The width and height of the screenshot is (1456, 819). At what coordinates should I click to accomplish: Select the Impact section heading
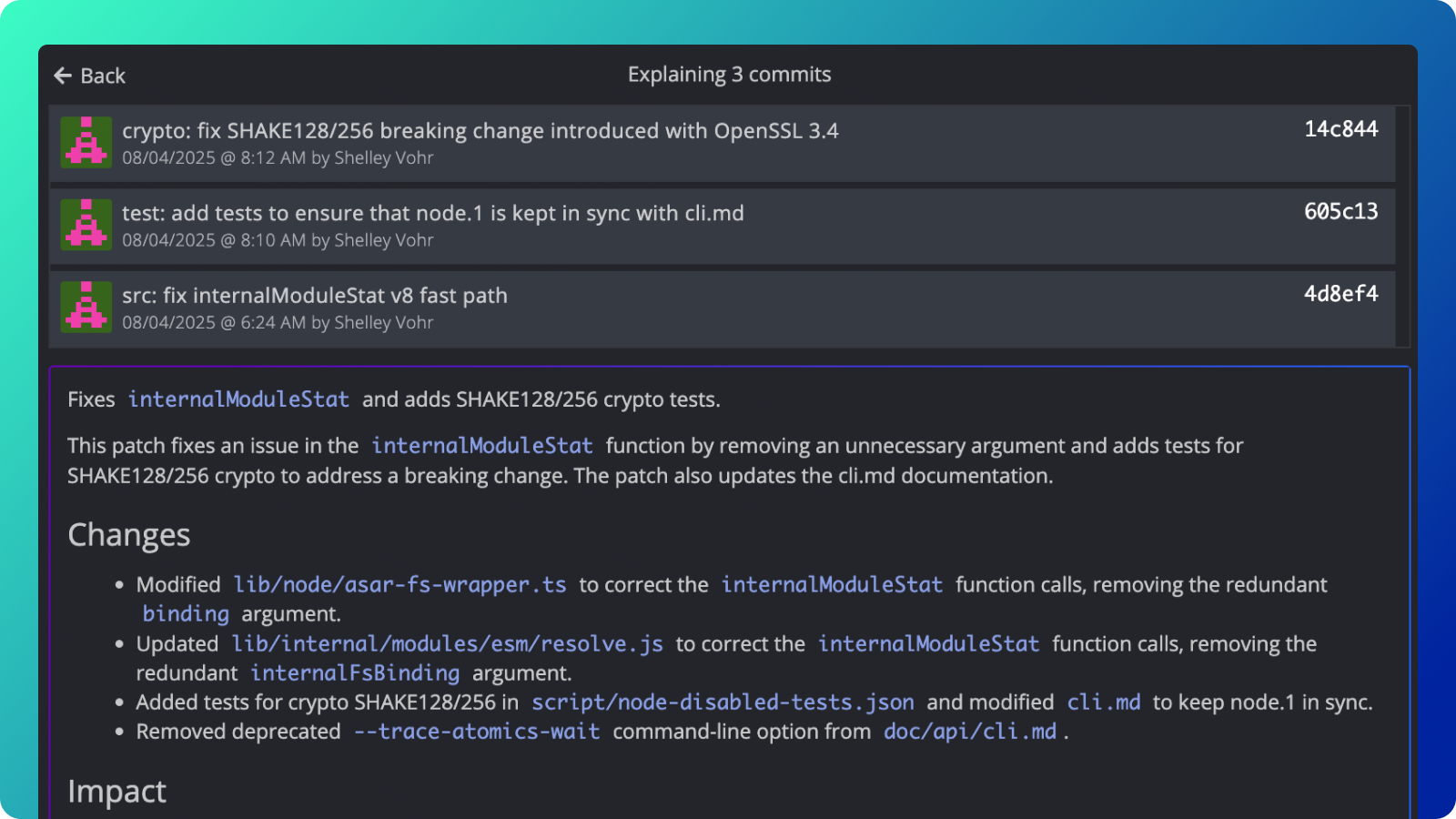coord(116,791)
